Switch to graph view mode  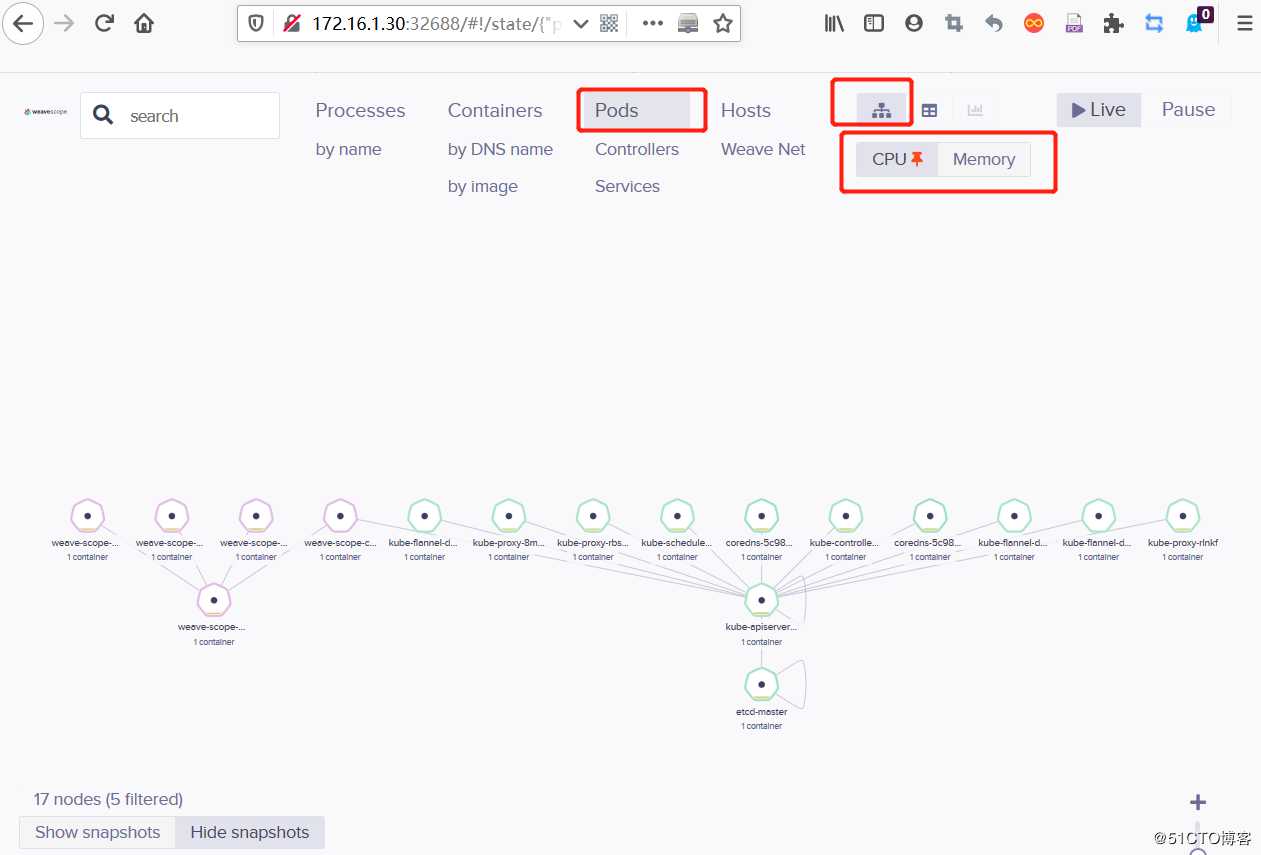(x=881, y=110)
